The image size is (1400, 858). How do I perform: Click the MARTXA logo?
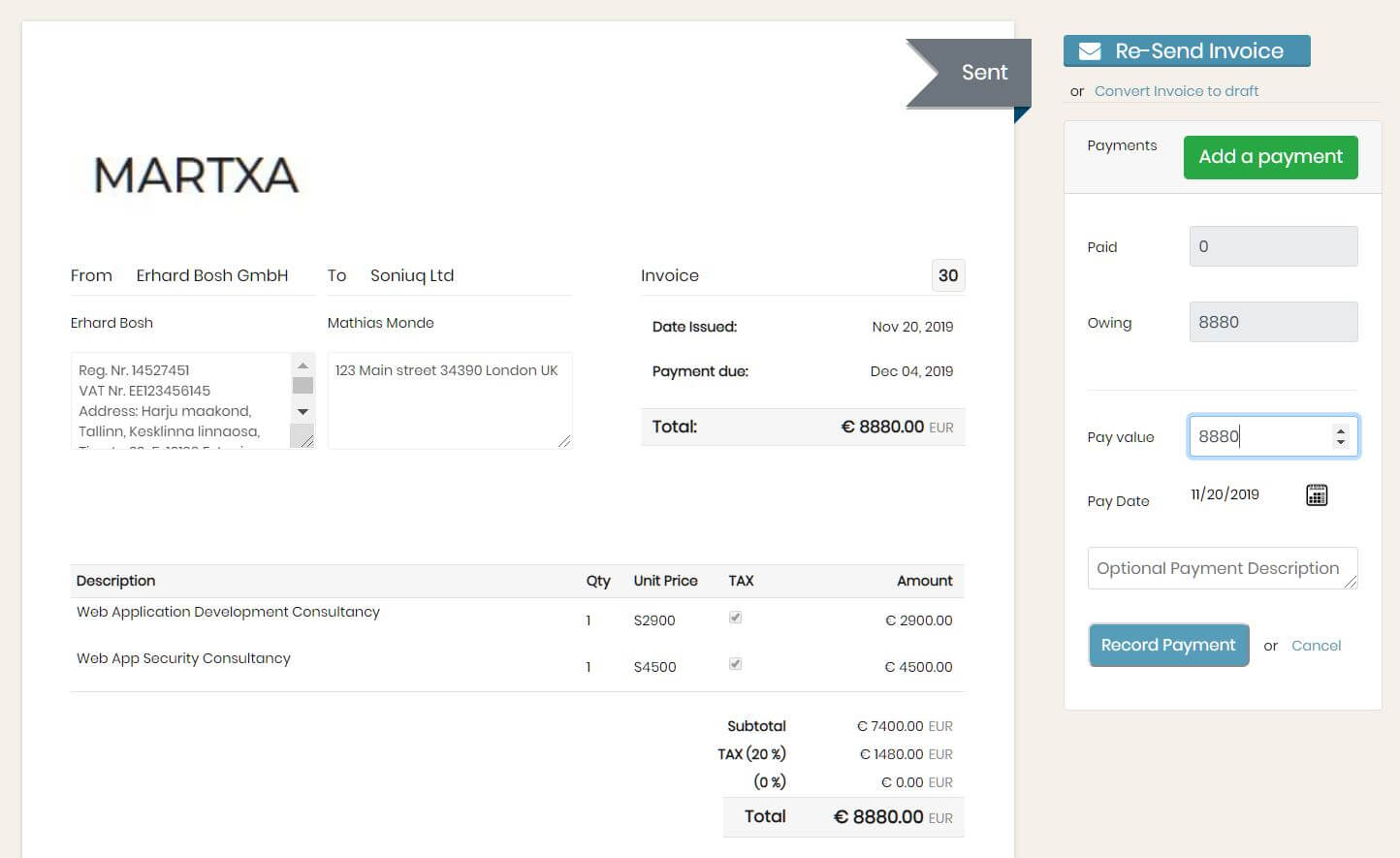196,175
